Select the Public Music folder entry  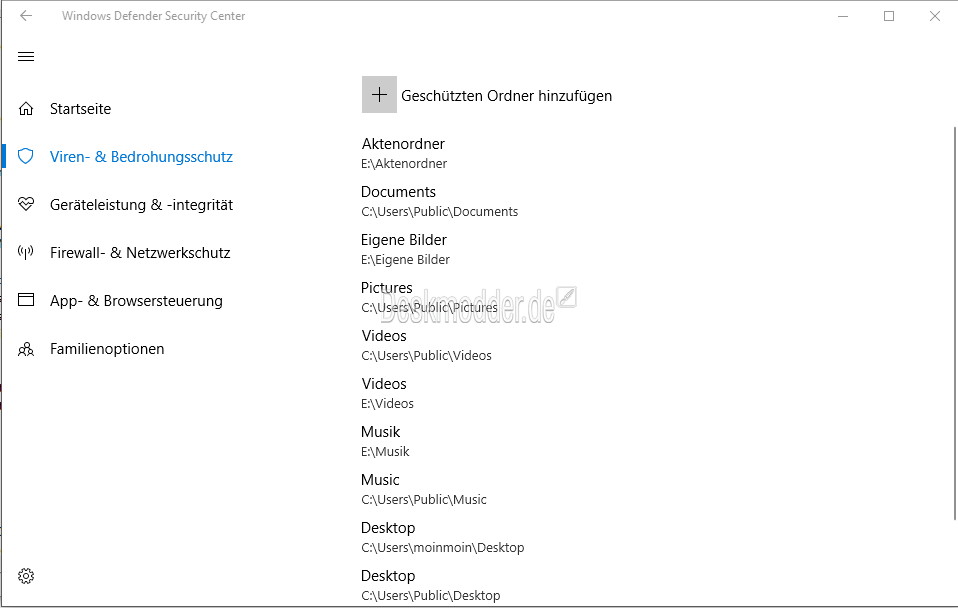(423, 489)
